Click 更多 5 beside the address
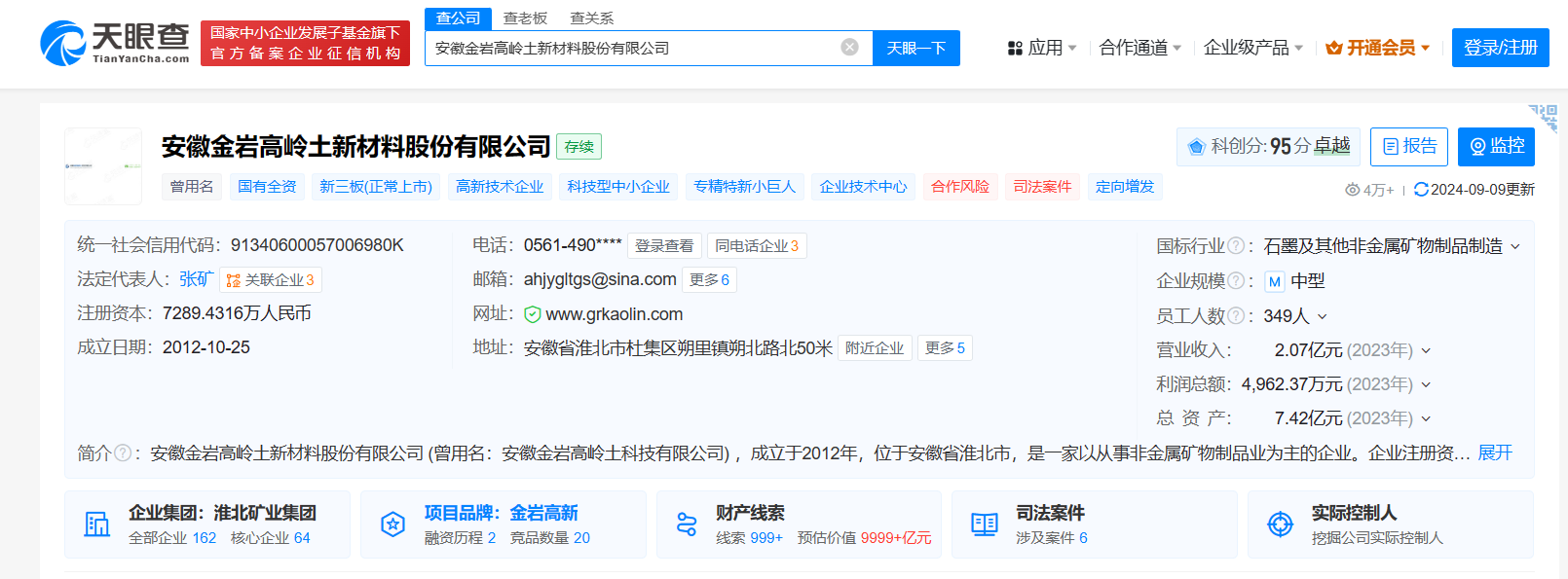Image resolution: width=1568 pixels, height=579 pixels. (x=945, y=348)
